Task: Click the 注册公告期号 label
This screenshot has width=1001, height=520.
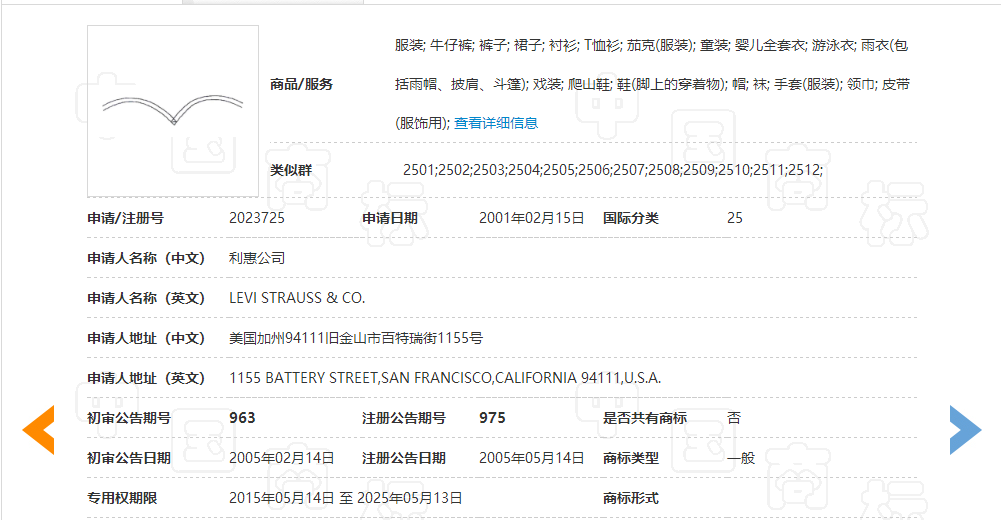Action: 403,418
